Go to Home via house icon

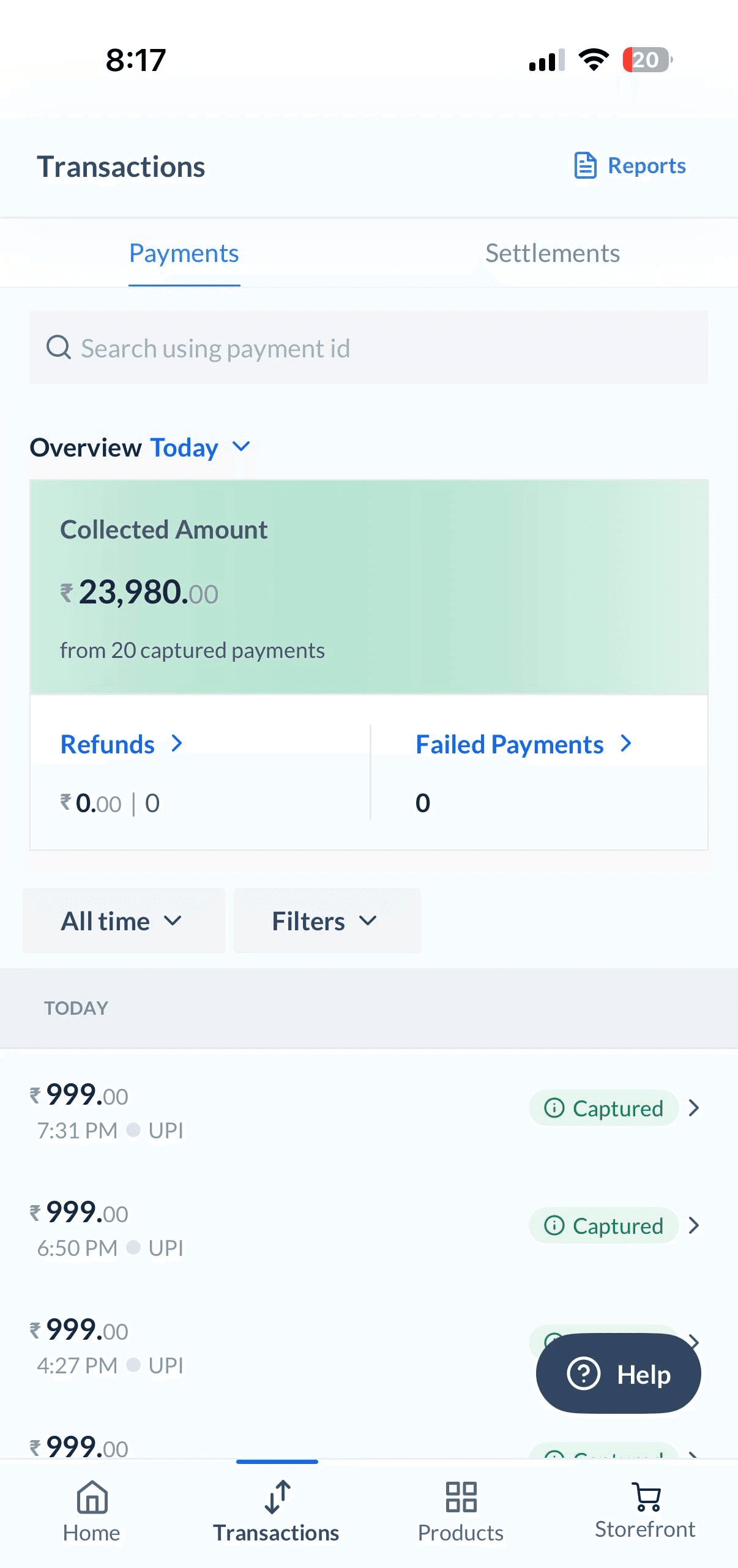tap(92, 1496)
